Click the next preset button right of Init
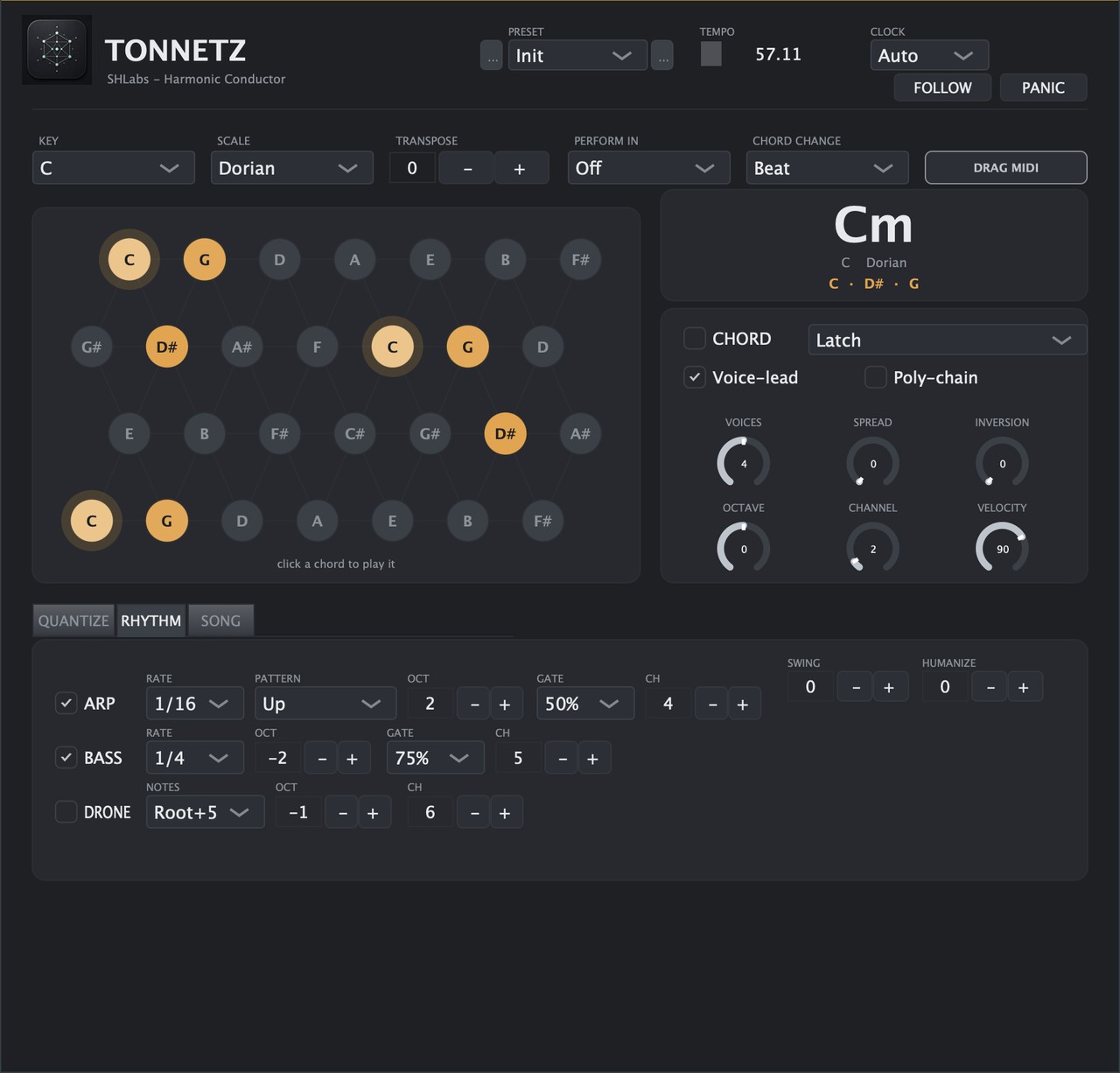1120x1073 pixels. point(662,55)
